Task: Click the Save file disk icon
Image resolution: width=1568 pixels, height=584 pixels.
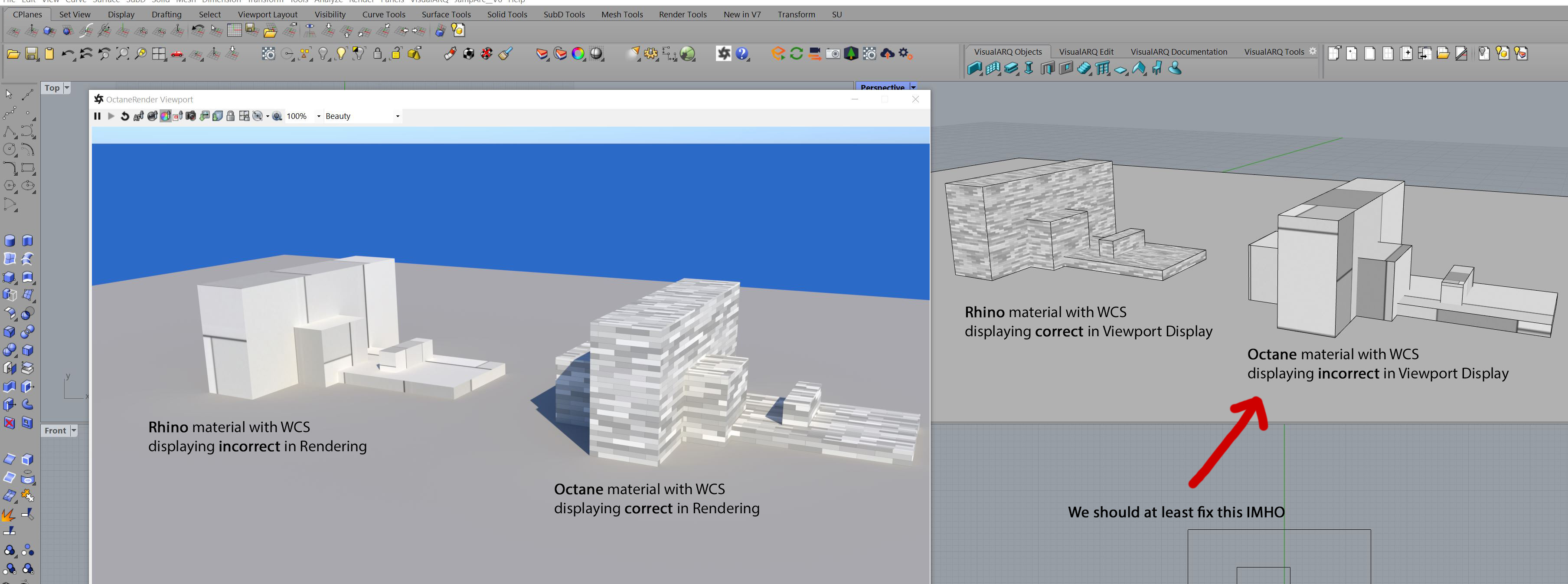Action: click(x=32, y=54)
